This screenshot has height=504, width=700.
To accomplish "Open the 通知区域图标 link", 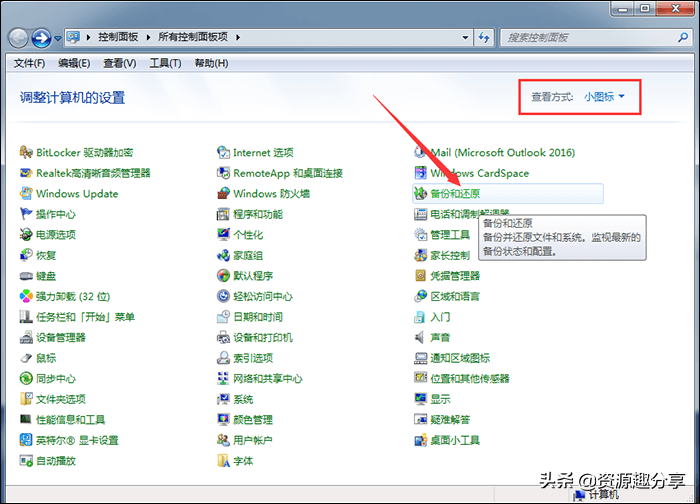I will [460, 358].
